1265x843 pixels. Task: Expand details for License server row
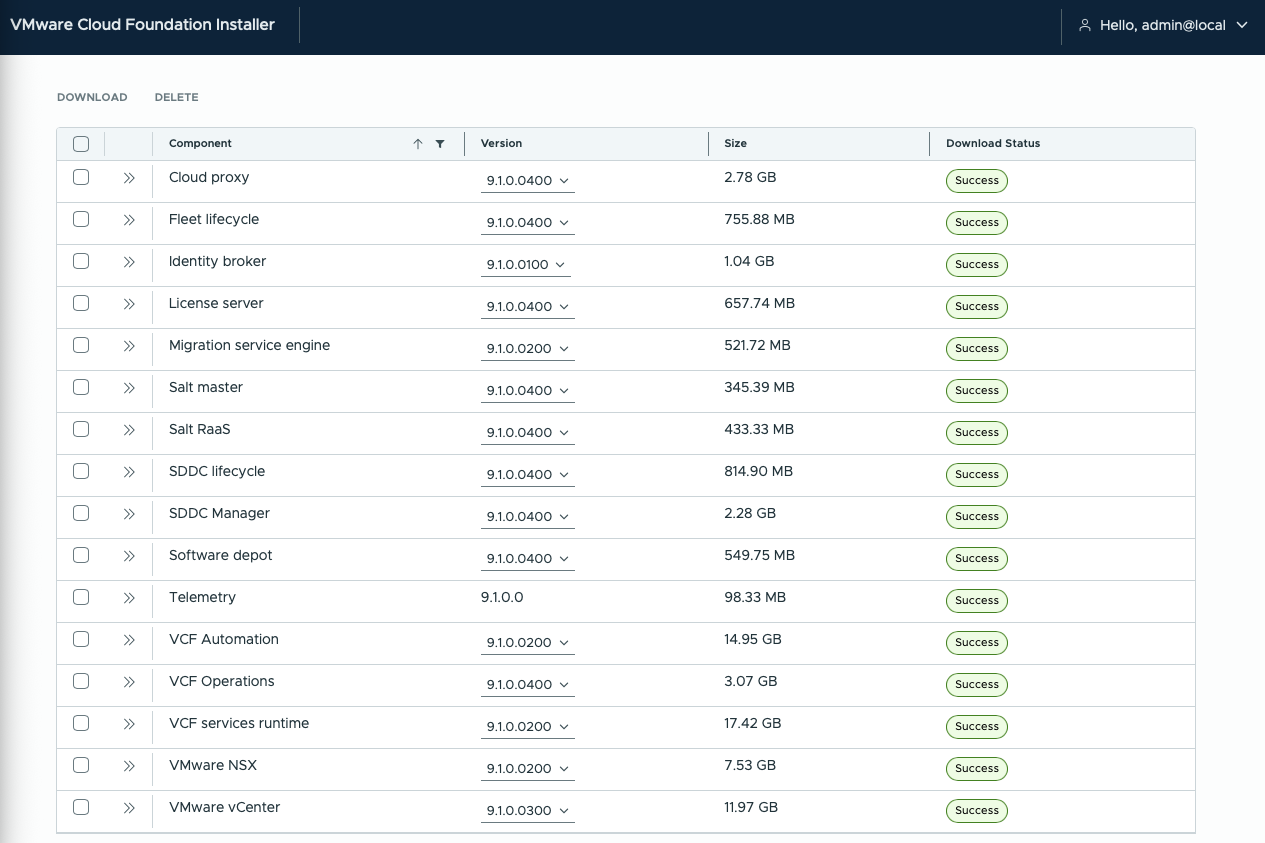pos(129,304)
